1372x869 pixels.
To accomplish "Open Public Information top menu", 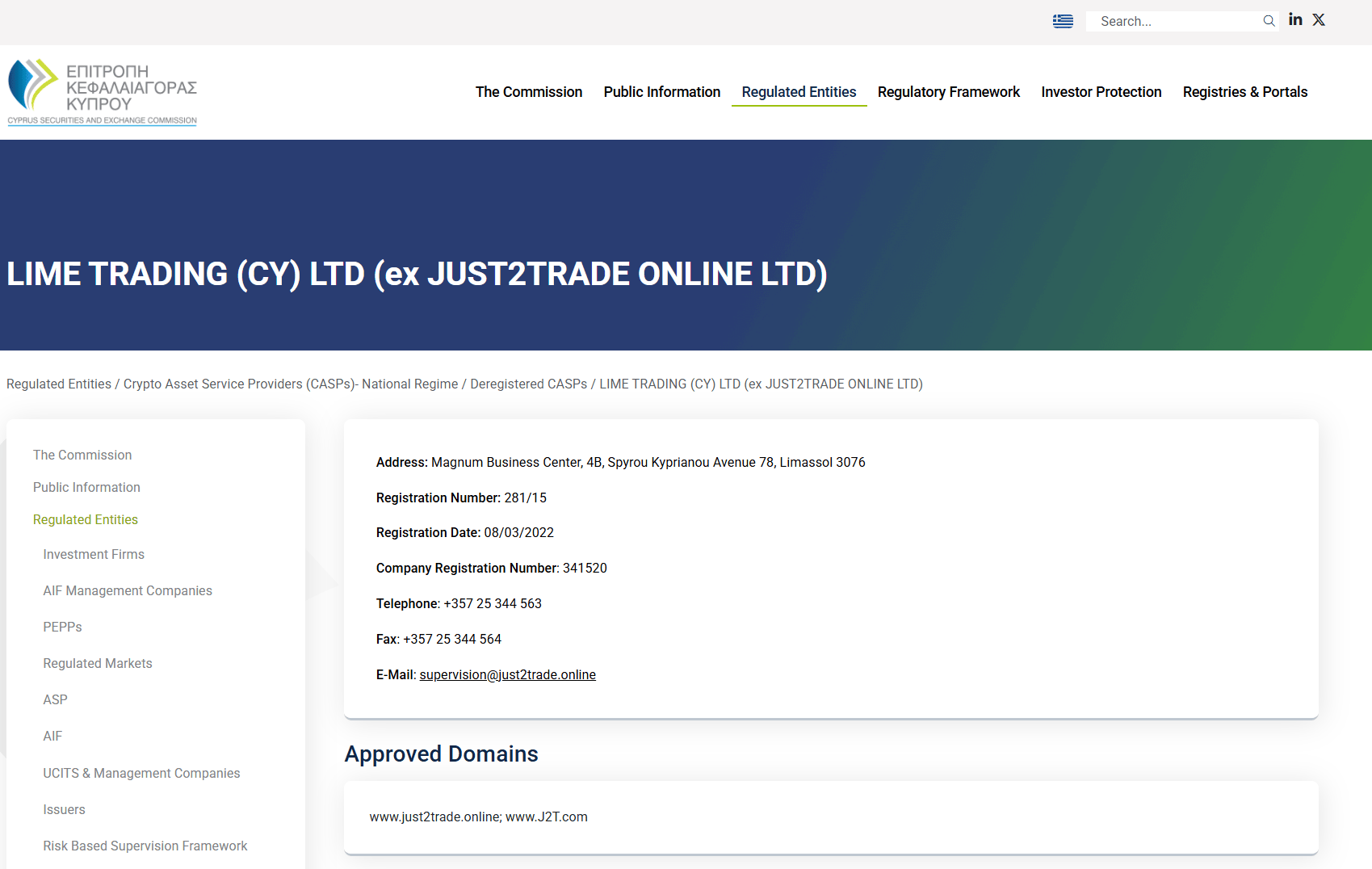I will [662, 92].
